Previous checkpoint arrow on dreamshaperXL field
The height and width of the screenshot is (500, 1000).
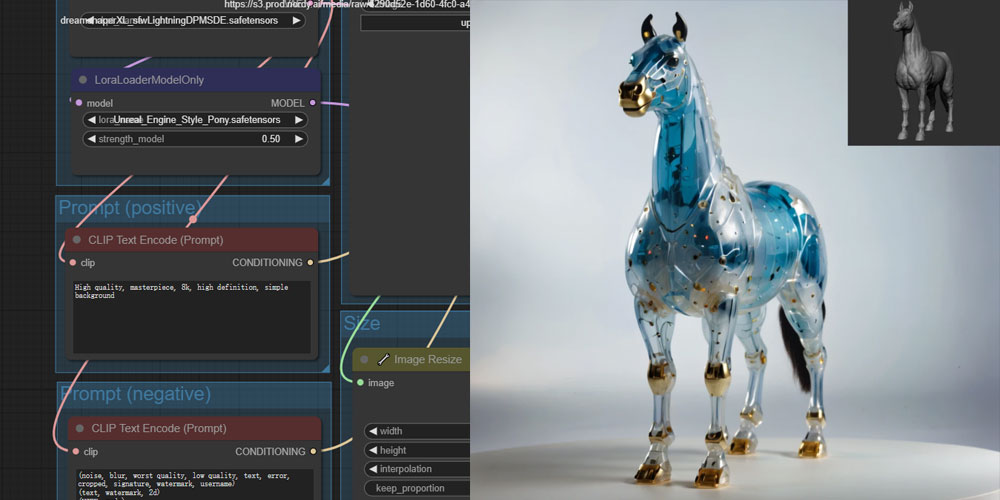[91, 20]
